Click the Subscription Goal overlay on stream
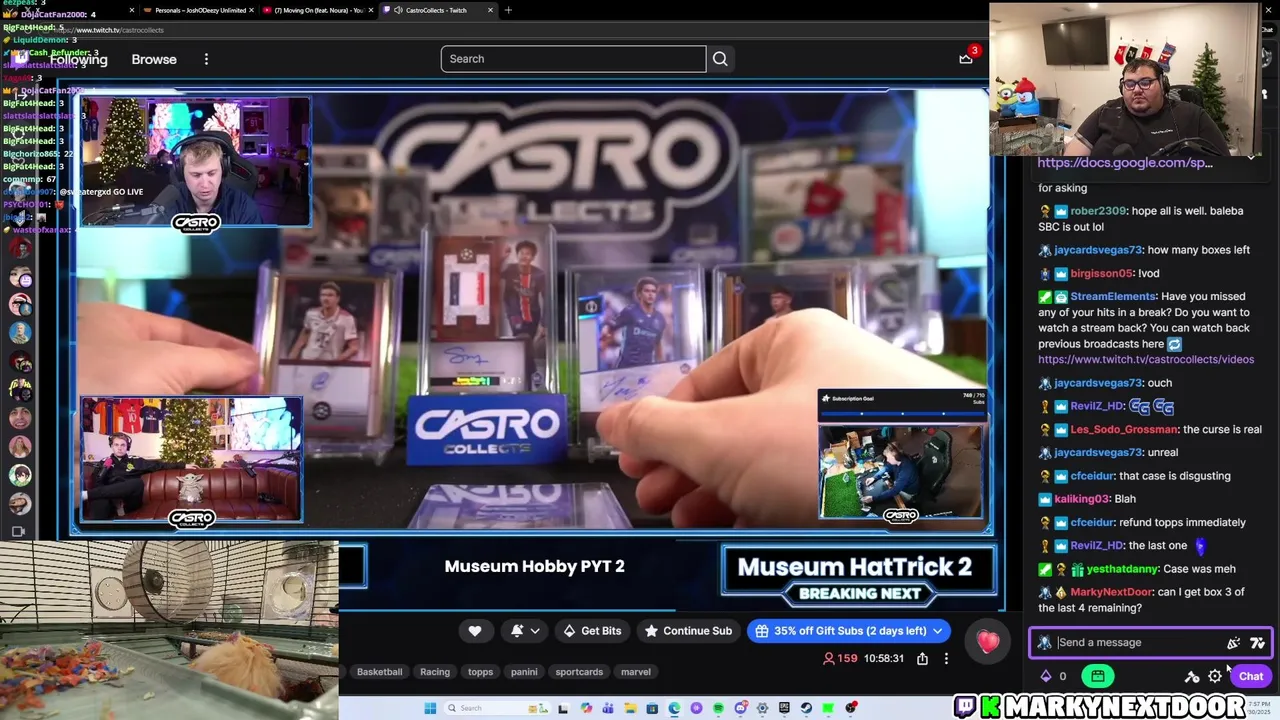 coord(902,404)
